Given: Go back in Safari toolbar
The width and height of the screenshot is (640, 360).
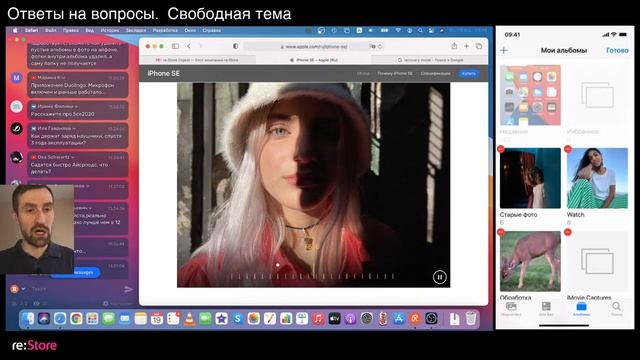Looking at the screenshot, I should coord(189,46).
